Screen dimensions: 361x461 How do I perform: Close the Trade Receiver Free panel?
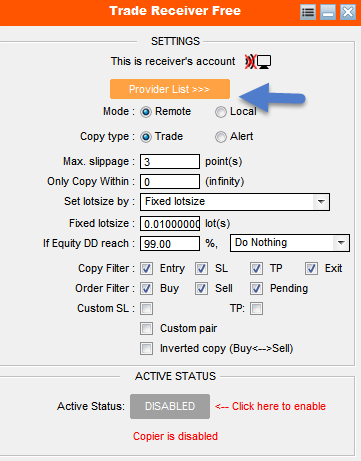[x=348, y=13]
